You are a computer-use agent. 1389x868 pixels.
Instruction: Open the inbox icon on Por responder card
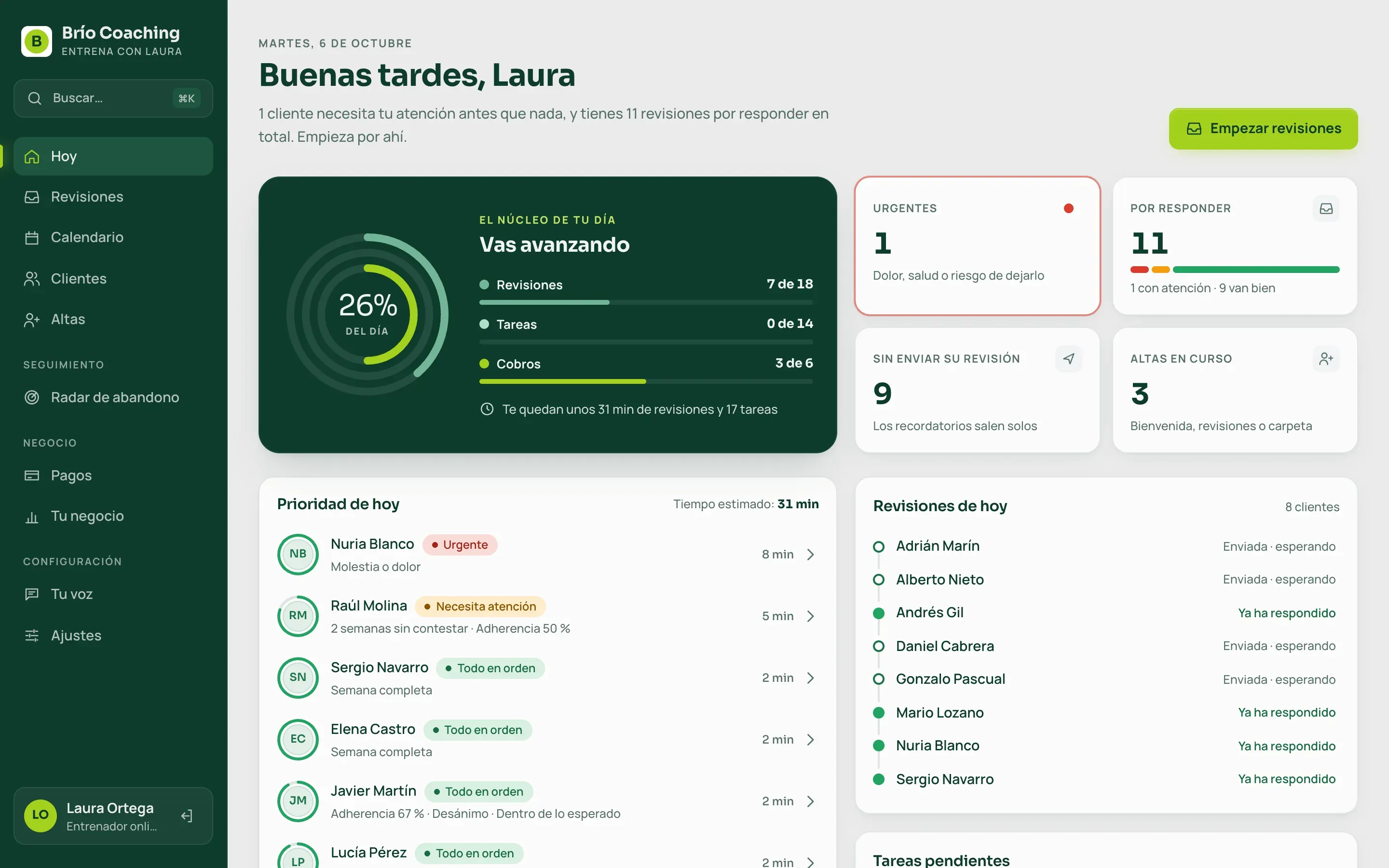coord(1326,208)
